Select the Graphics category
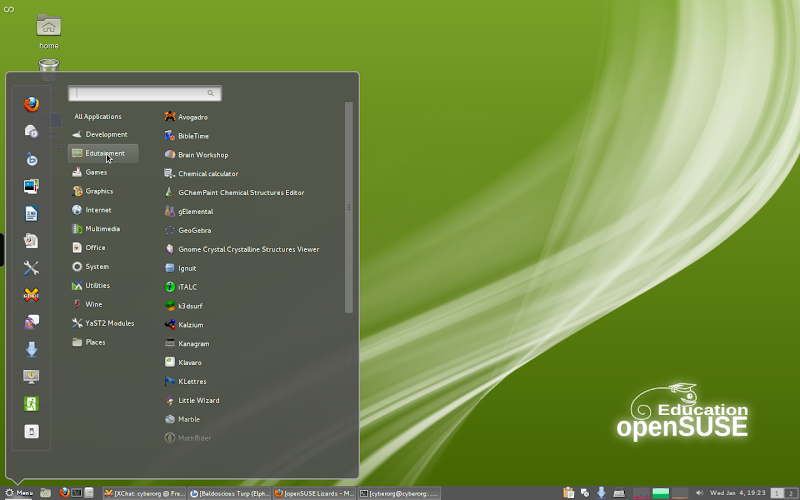 (99, 191)
